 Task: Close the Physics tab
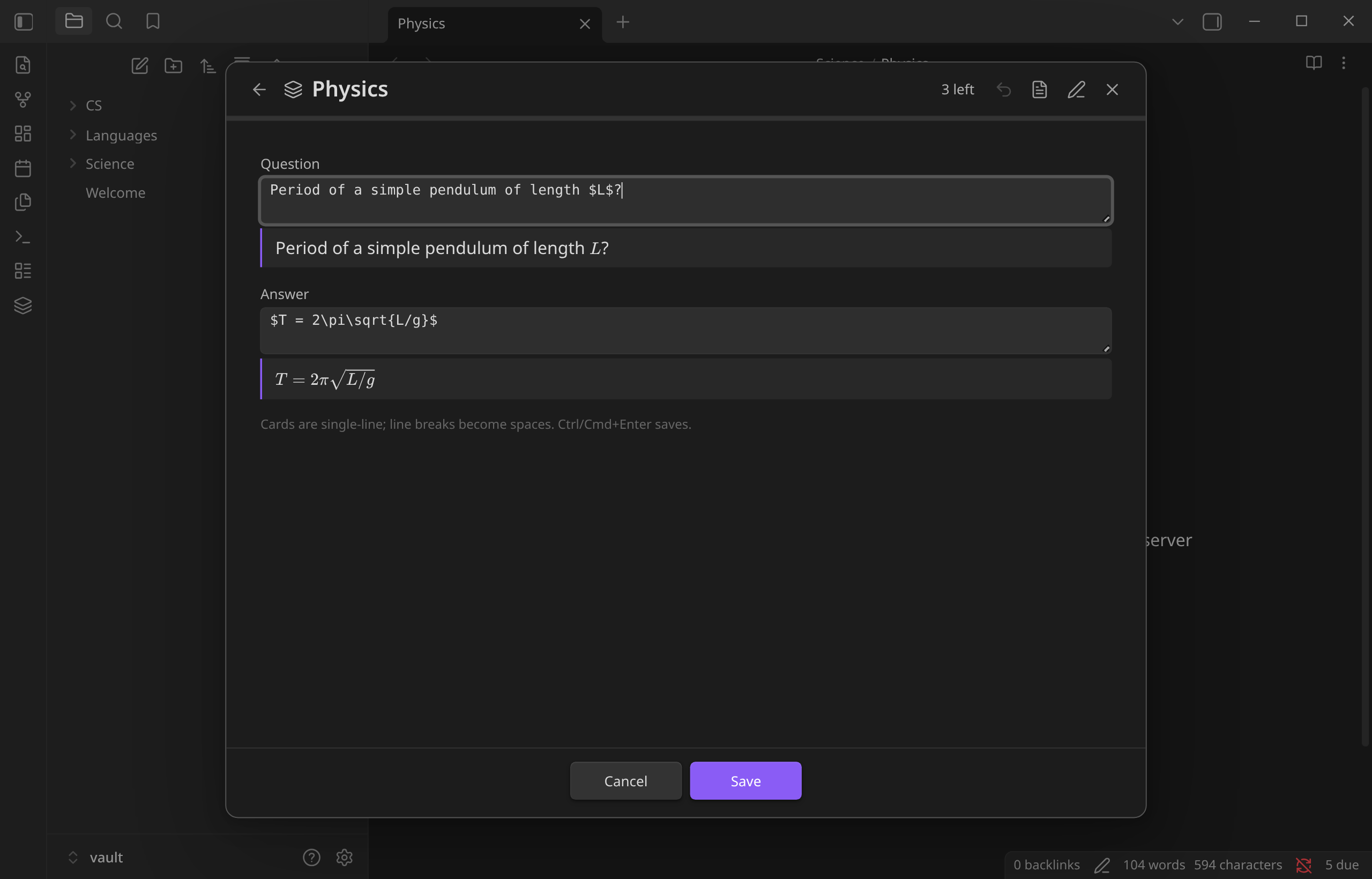point(585,24)
